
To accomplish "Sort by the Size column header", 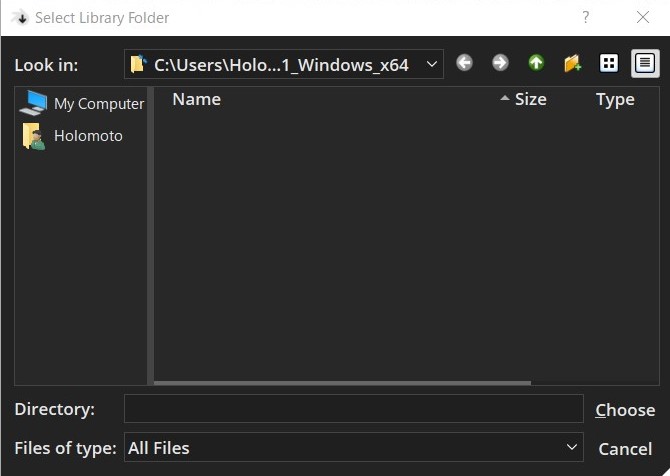I will pos(530,99).
